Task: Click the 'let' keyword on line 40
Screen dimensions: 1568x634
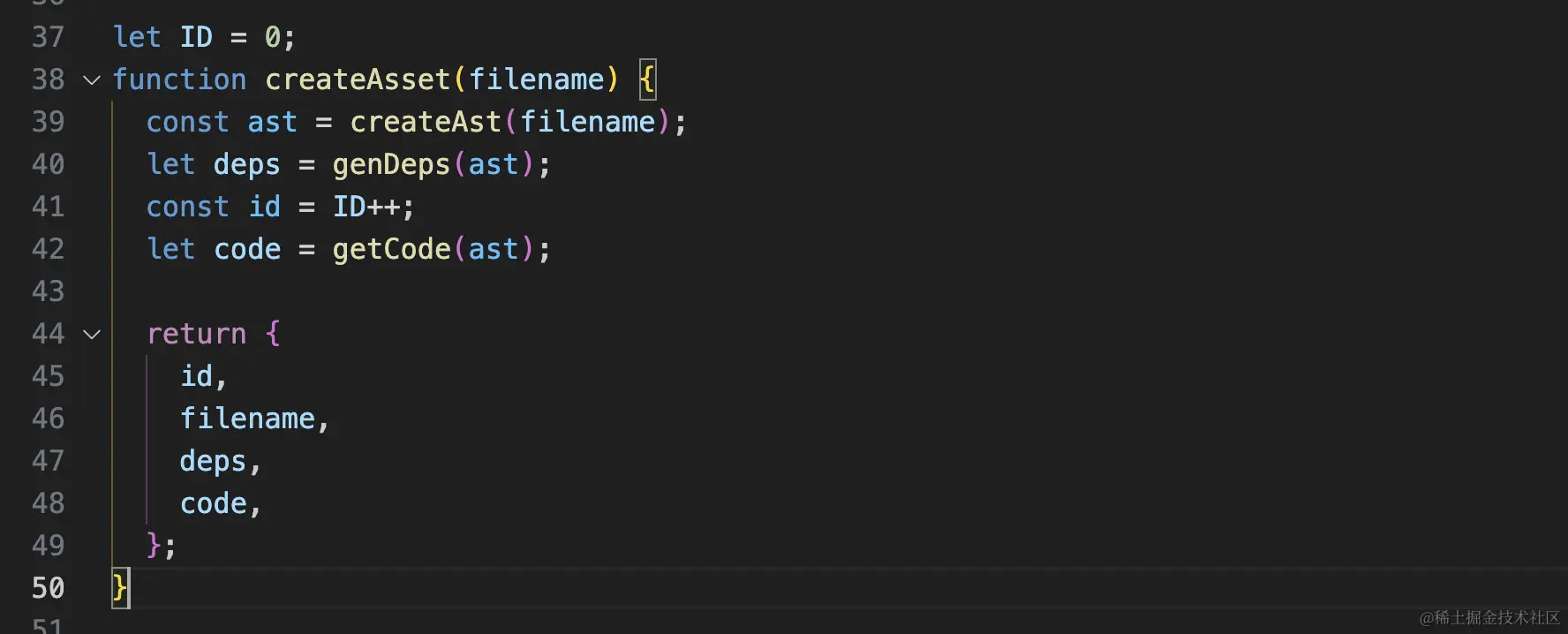Action: (170, 164)
